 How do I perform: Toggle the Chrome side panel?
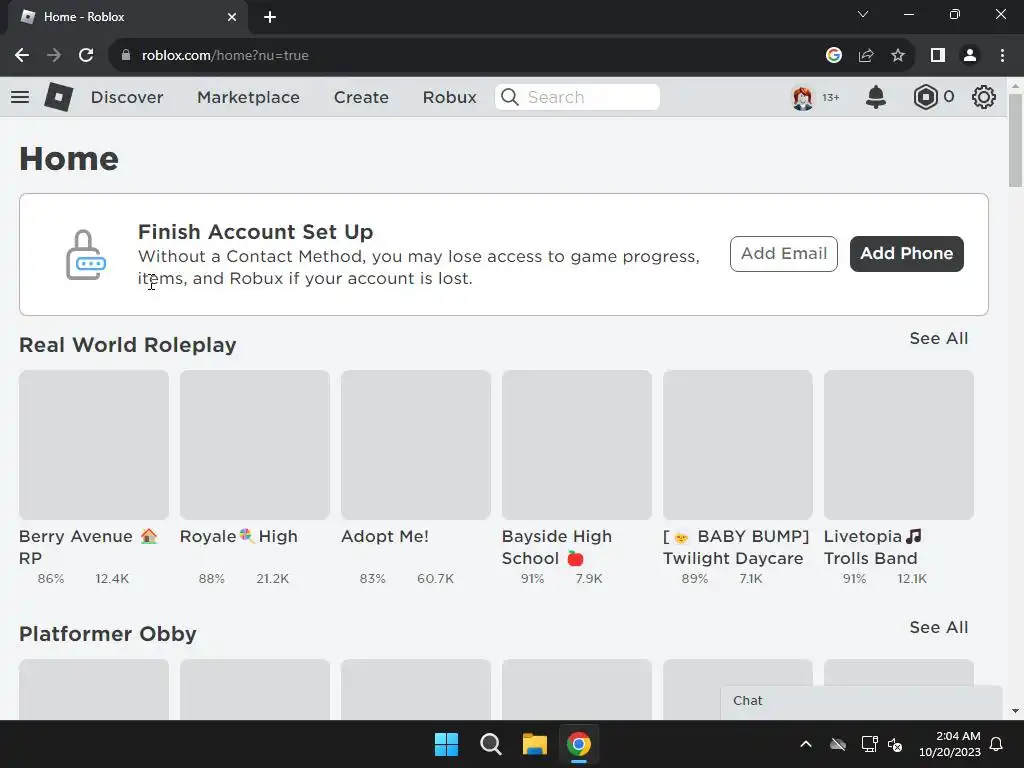tap(938, 56)
